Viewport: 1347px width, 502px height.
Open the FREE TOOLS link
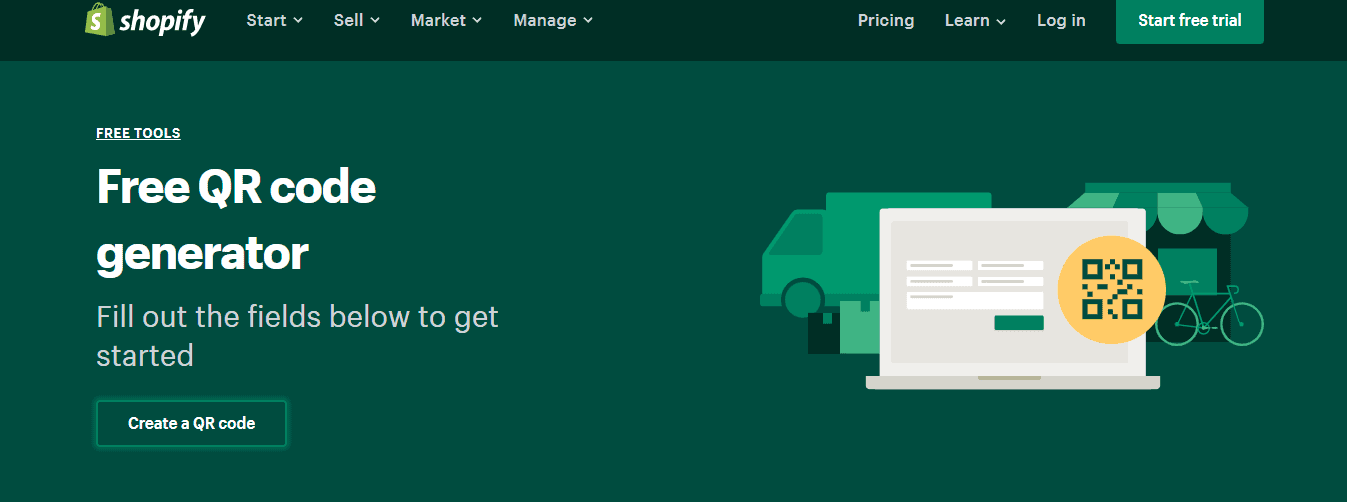click(138, 133)
